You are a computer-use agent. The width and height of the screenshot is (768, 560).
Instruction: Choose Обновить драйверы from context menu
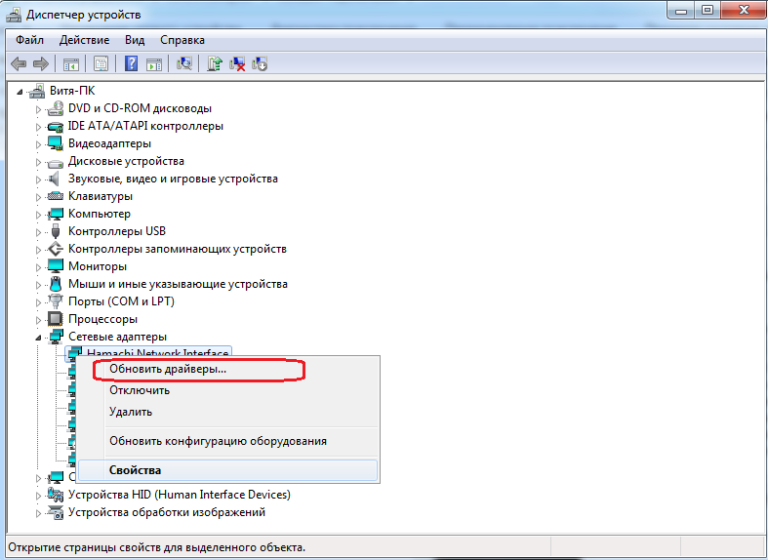tap(168, 369)
